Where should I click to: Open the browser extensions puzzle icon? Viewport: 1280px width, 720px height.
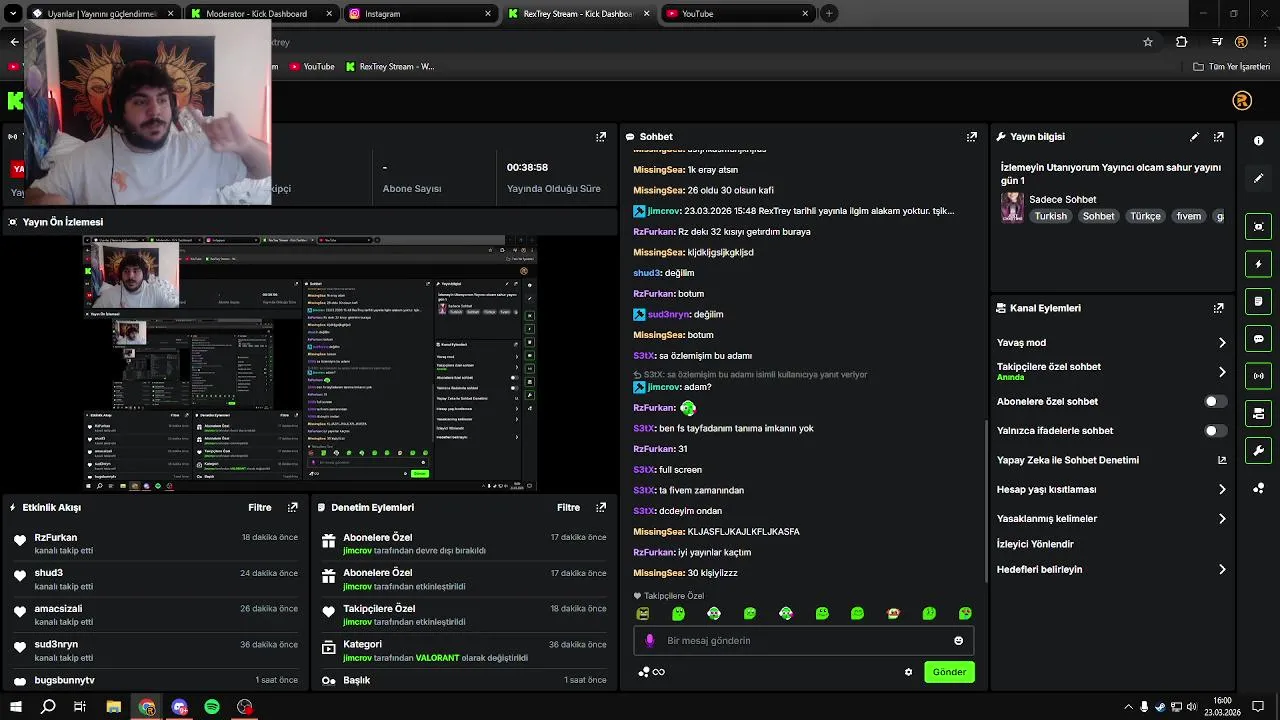pos(1182,42)
